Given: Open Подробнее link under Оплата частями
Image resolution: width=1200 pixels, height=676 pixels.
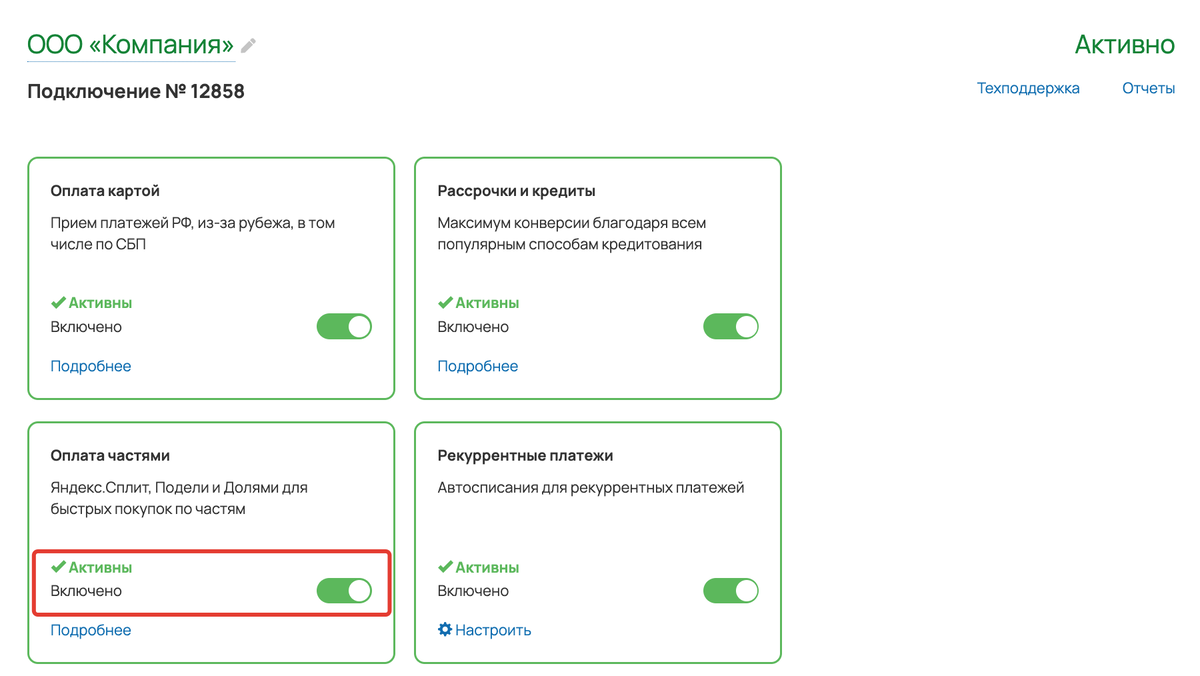Looking at the screenshot, I should (x=91, y=630).
